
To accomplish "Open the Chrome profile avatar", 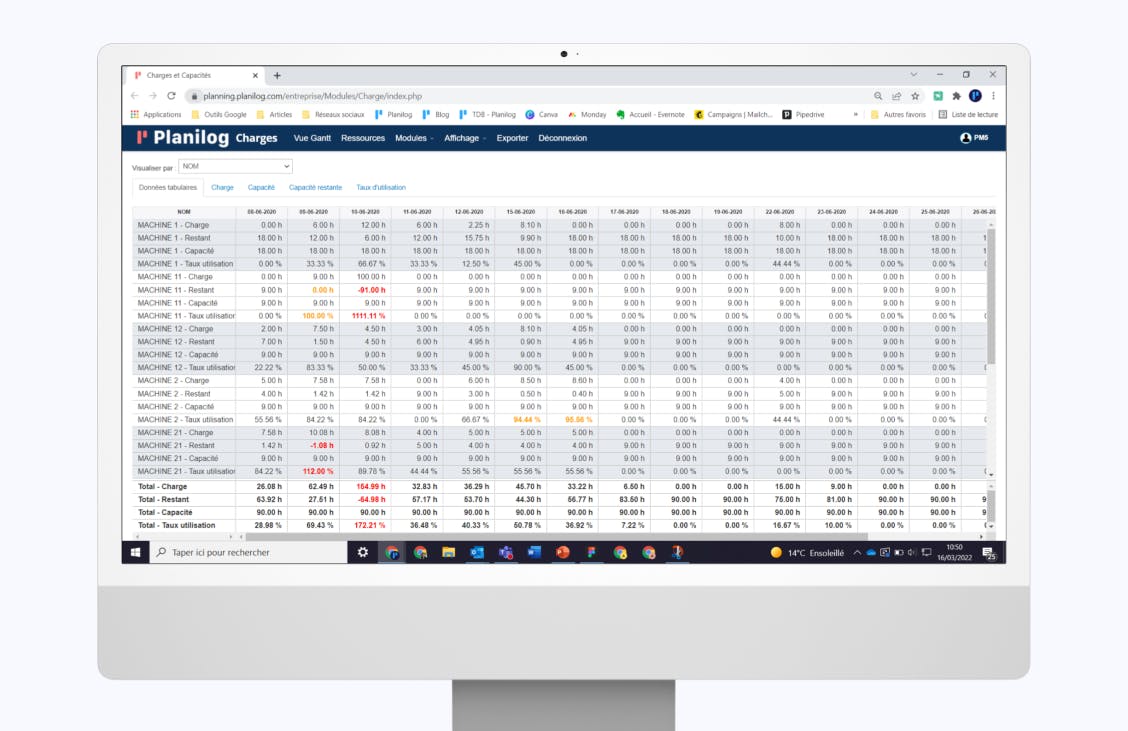I will pyautogui.click(x=975, y=96).
